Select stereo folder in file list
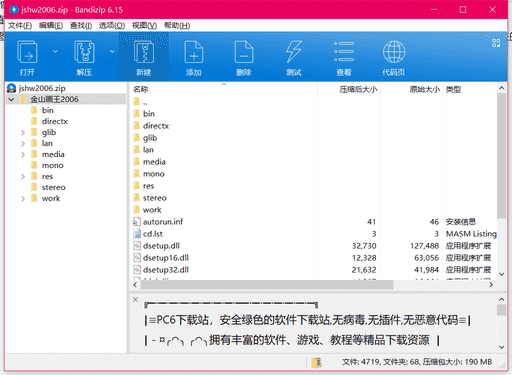 [155, 198]
